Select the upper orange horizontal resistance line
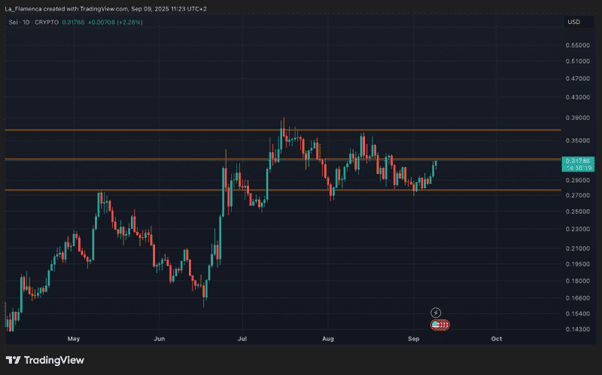 [x=283, y=130]
